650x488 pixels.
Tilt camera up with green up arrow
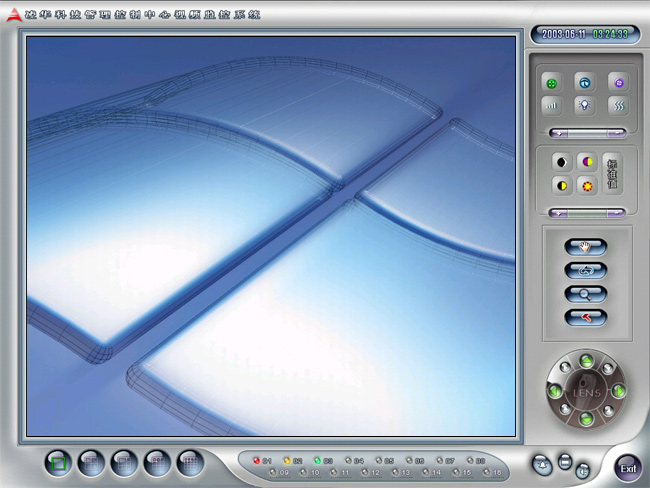pos(586,361)
